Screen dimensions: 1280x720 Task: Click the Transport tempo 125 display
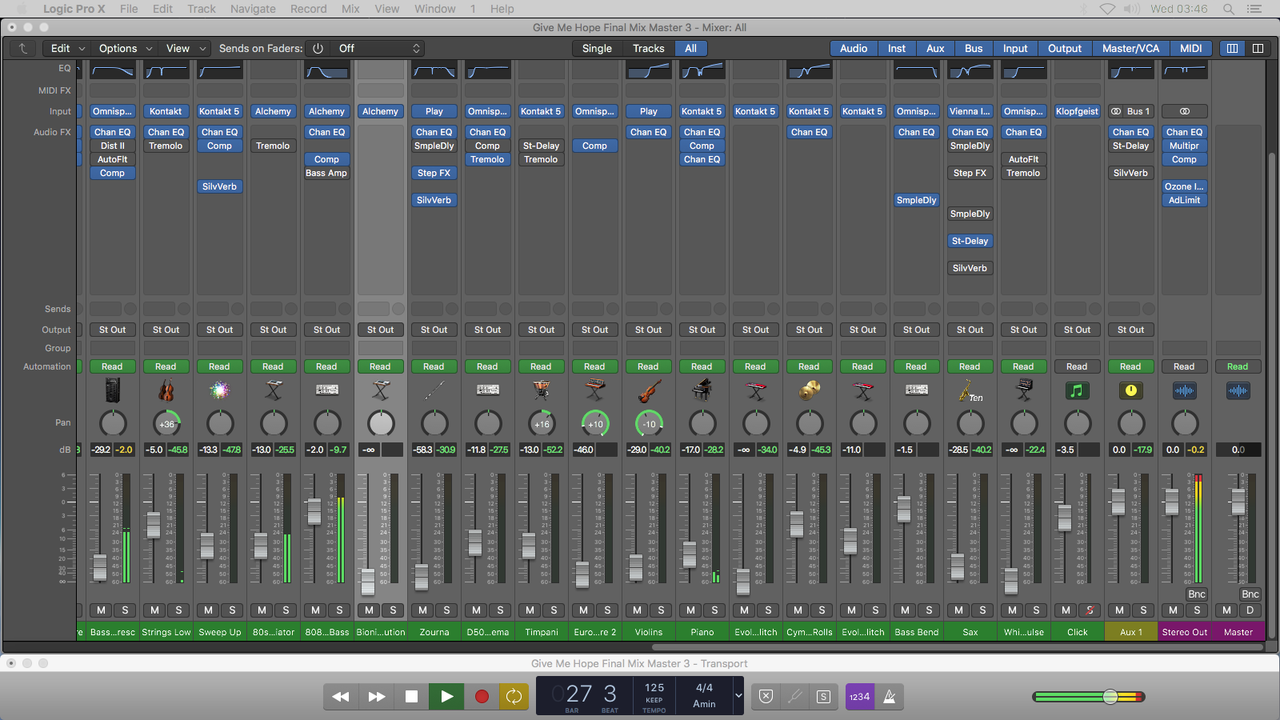[654, 688]
